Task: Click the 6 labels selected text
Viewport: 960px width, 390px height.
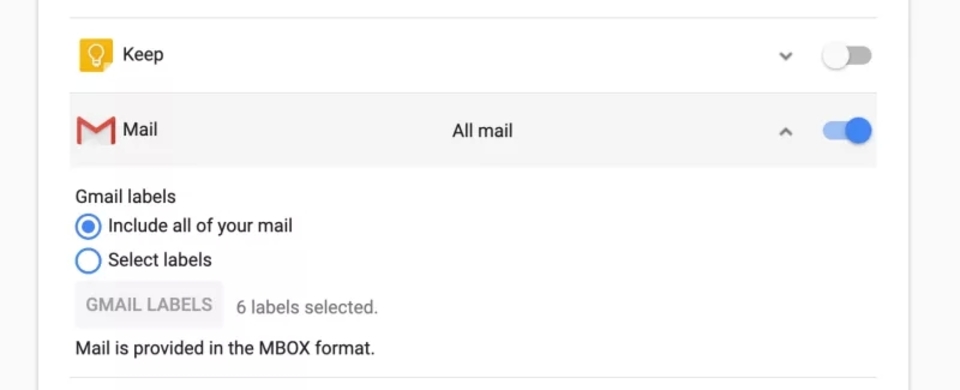Action: 307,307
